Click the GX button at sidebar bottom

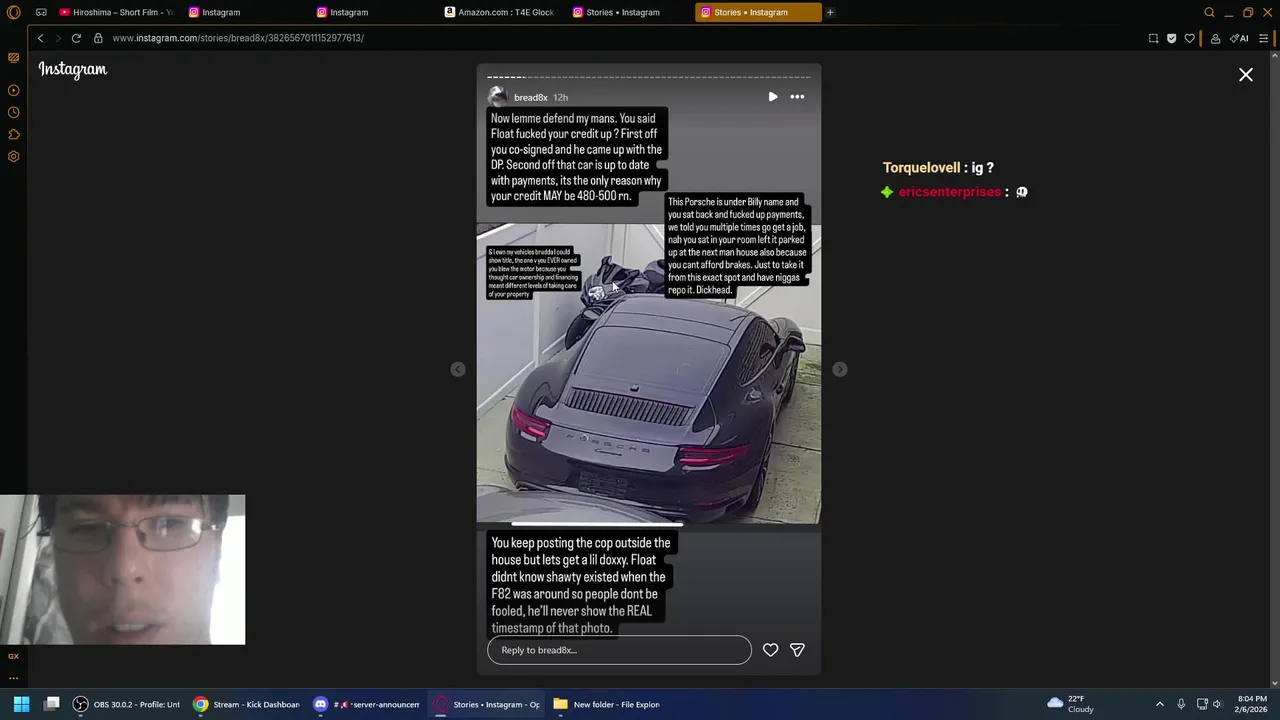coord(13,656)
